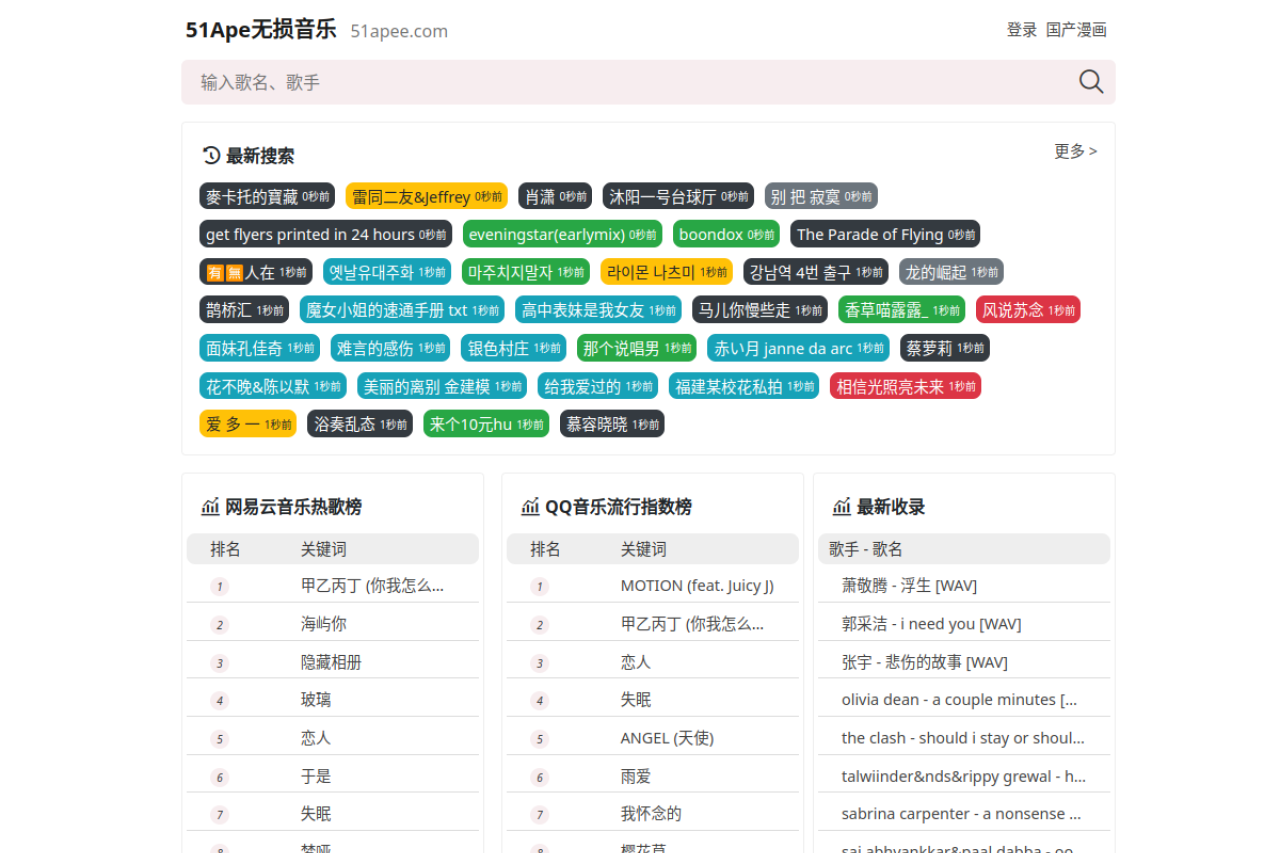The height and width of the screenshot is (853, 1280).
Task: Select the 麥卡托的寶藏 search tag
Action: click(267, 196)
